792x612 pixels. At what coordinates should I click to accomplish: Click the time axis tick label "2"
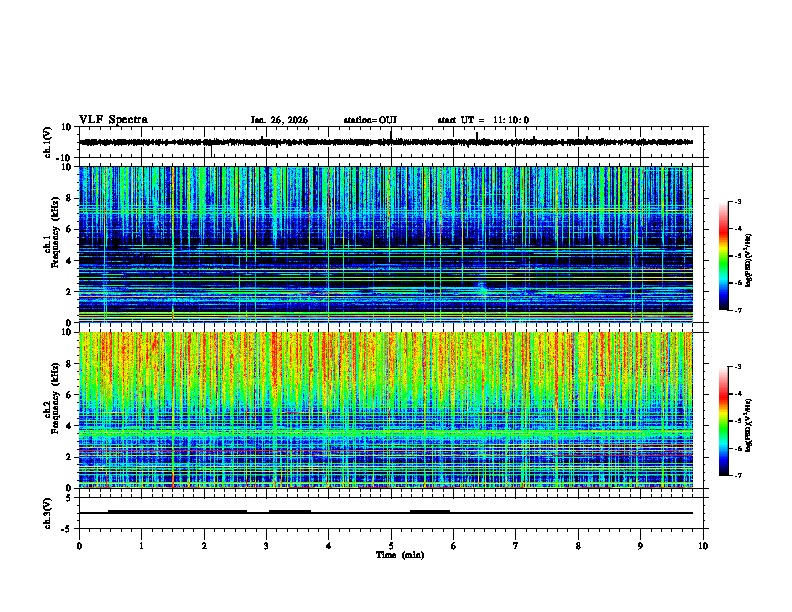pos(204,546)
